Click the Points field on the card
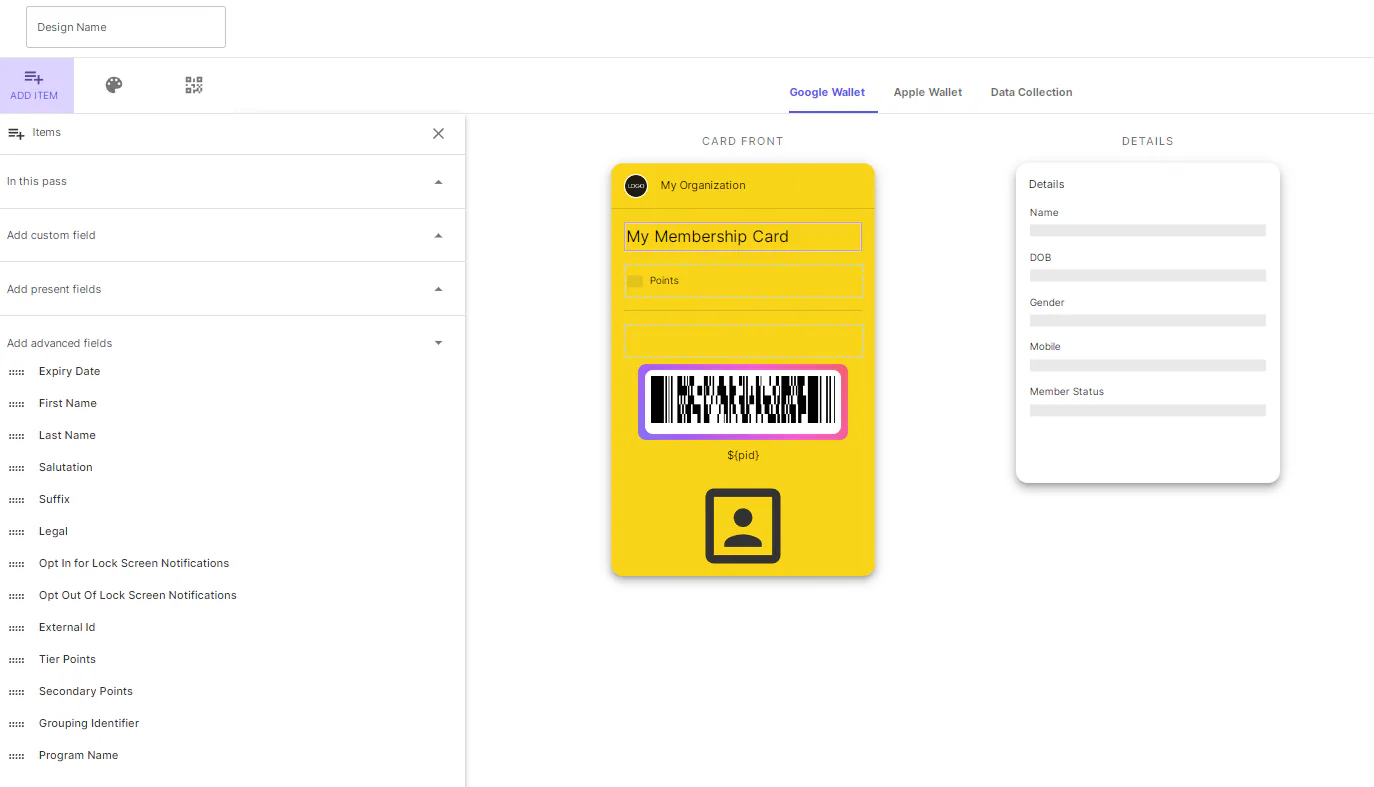The width and height of the screenshot is (1374, 787). coord(743,281)
